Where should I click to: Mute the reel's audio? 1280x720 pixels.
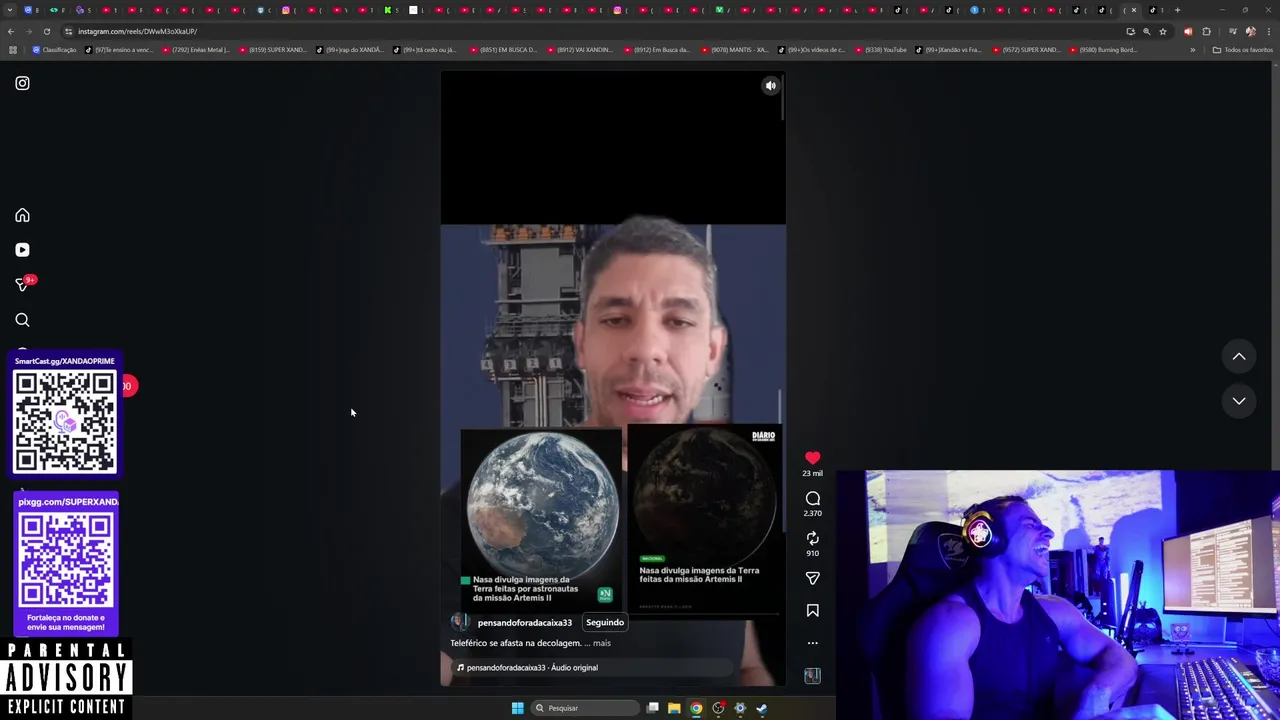click(x=770, y=86)
